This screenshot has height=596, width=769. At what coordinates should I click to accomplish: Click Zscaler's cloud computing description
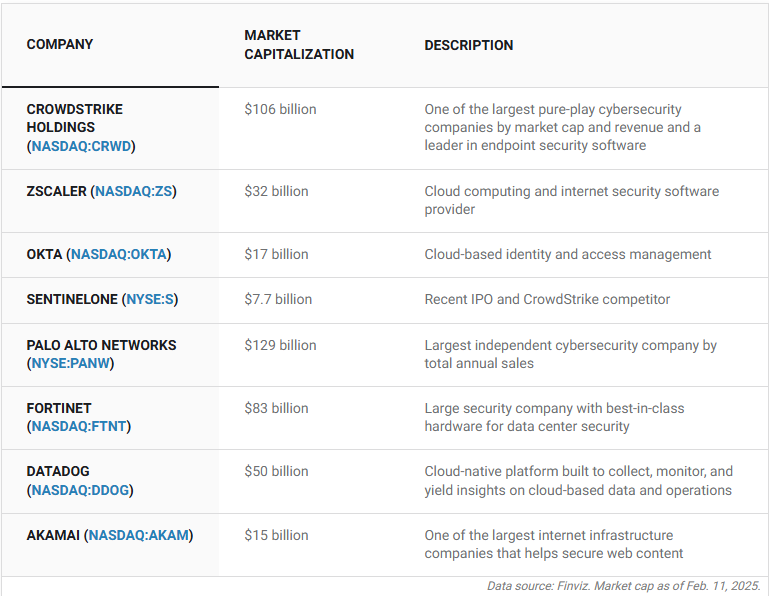pos(572,200)
